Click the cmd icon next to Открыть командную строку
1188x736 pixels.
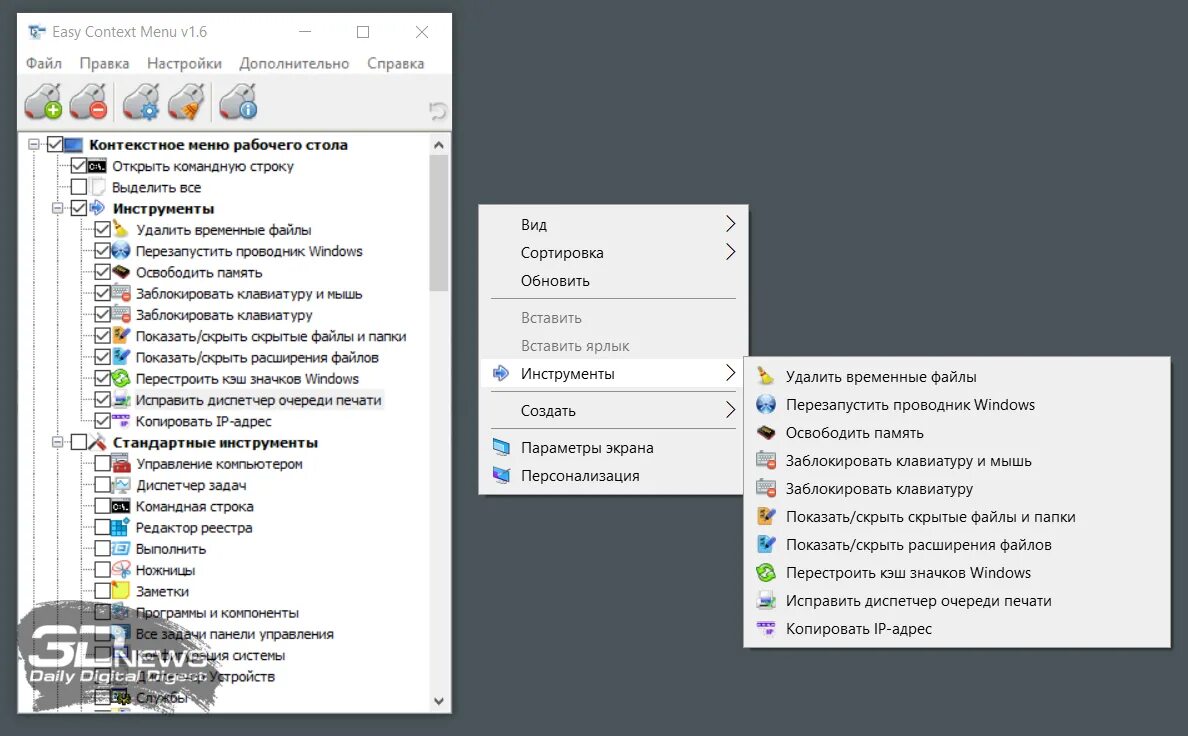pyautogui.click(x=97, y=166)
